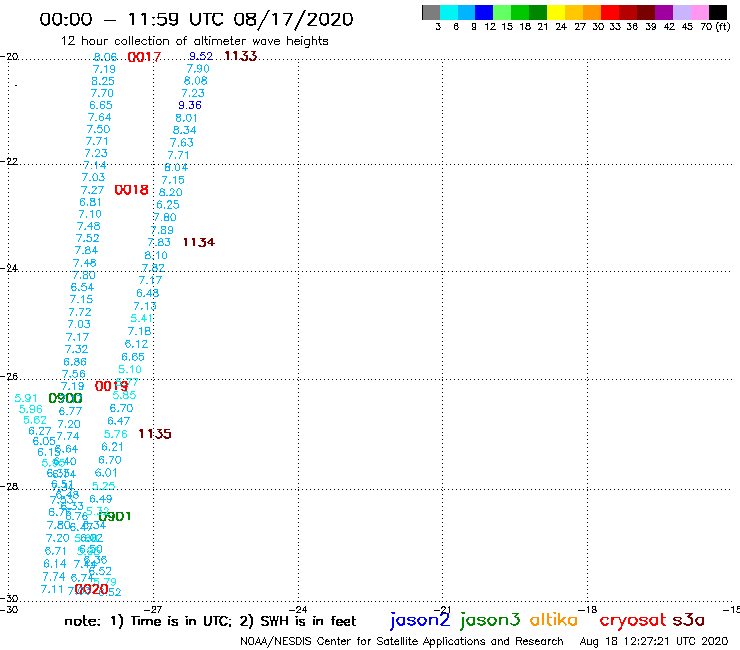This screenshot has height=650, width=740.
Task: Click the jason2 satellite legend label
Action: pyautogui.click(x=420, y=620)
